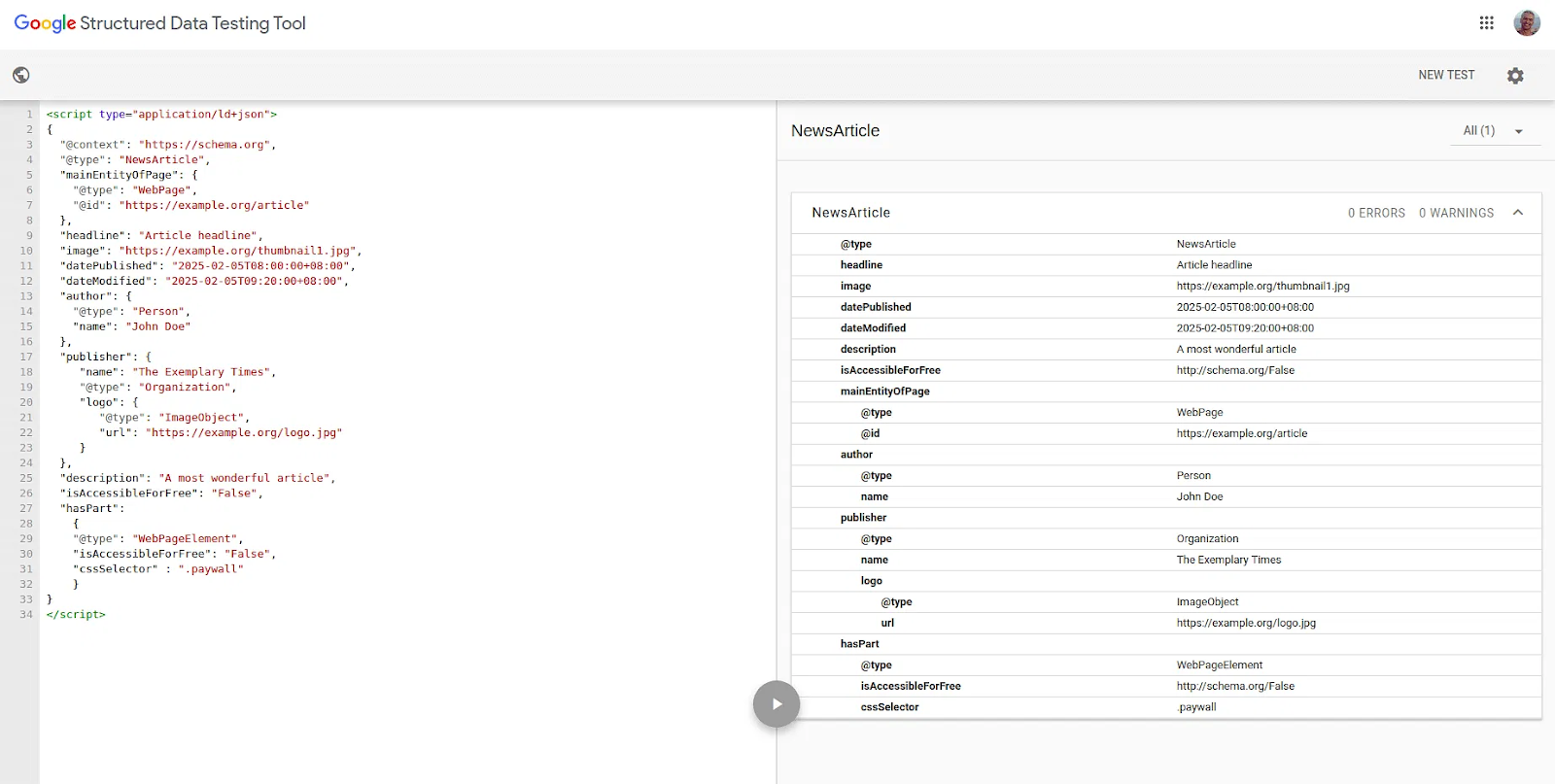1555x784 pixels.
Task: Click https://example.org/article value in results
Action: [x=1242, y=434]
